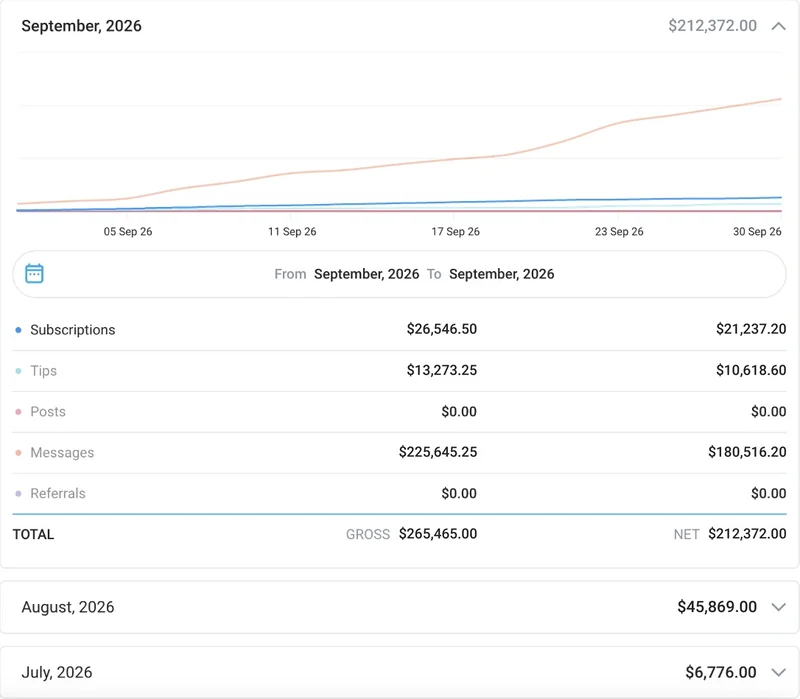Click Subscriptions net value $21,237.20
The image size is (800, 699).
(751, 329)
